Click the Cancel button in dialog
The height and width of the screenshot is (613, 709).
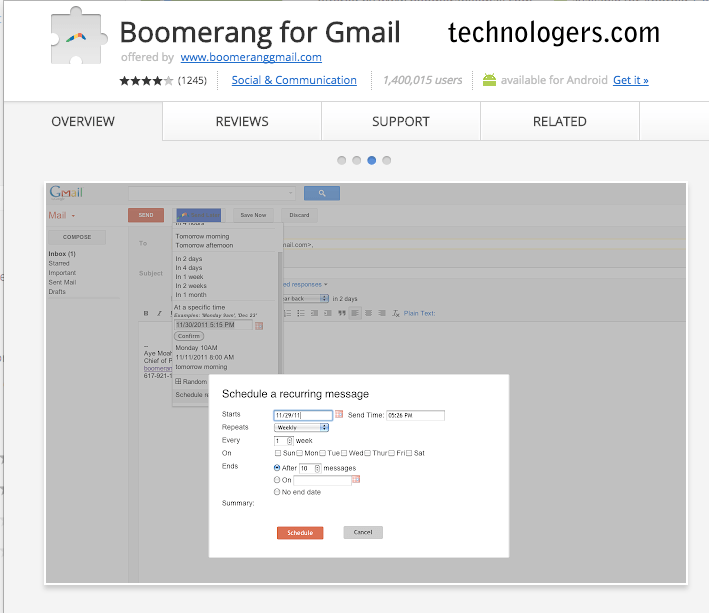pos(363,532)
